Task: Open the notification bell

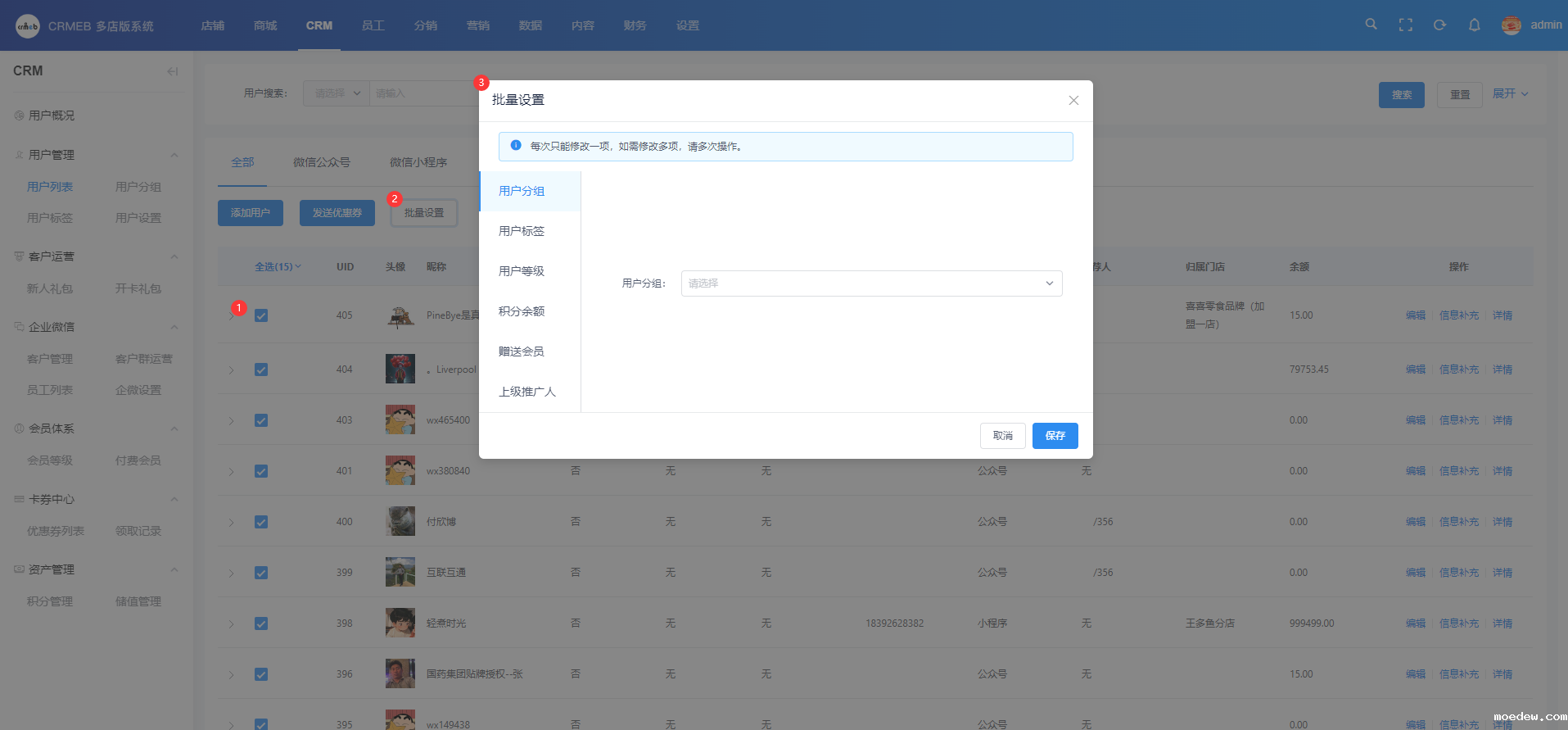Action: coord(1474,25)
